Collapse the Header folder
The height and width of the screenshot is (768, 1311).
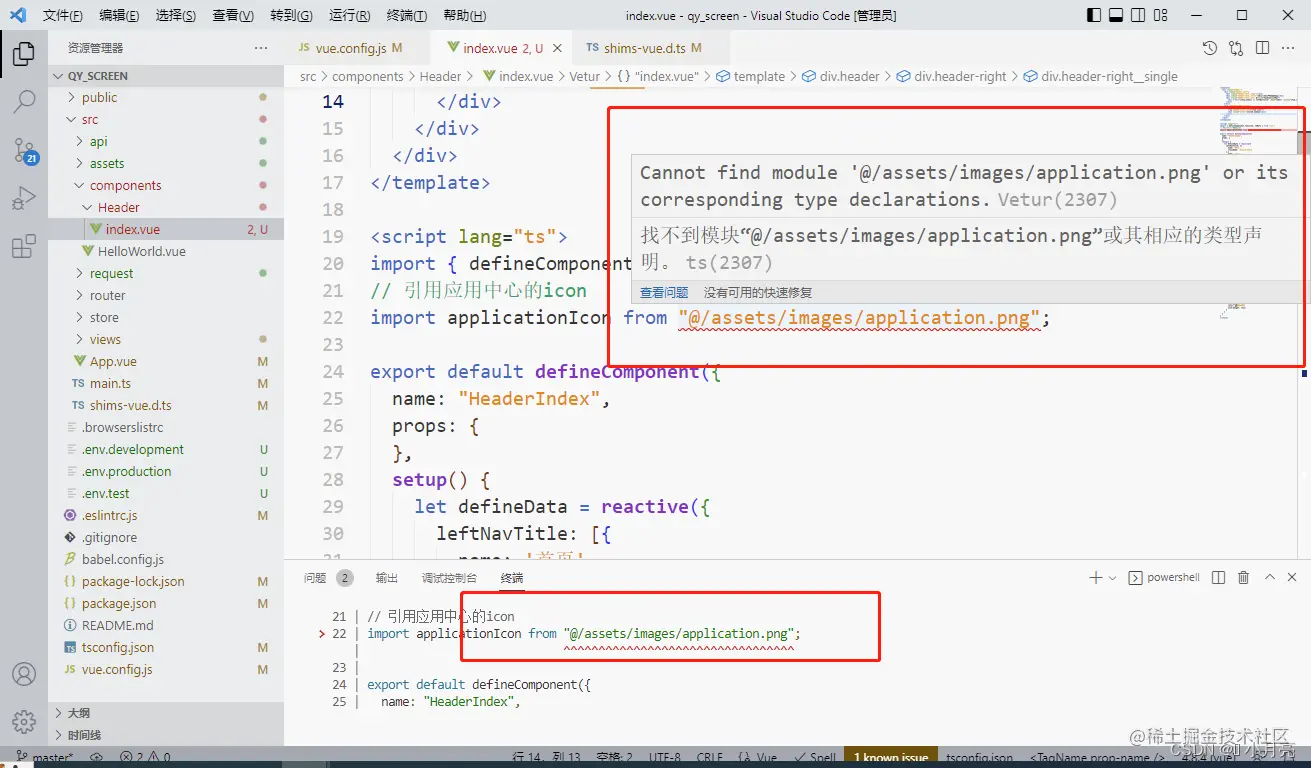(x=166, y=207)
